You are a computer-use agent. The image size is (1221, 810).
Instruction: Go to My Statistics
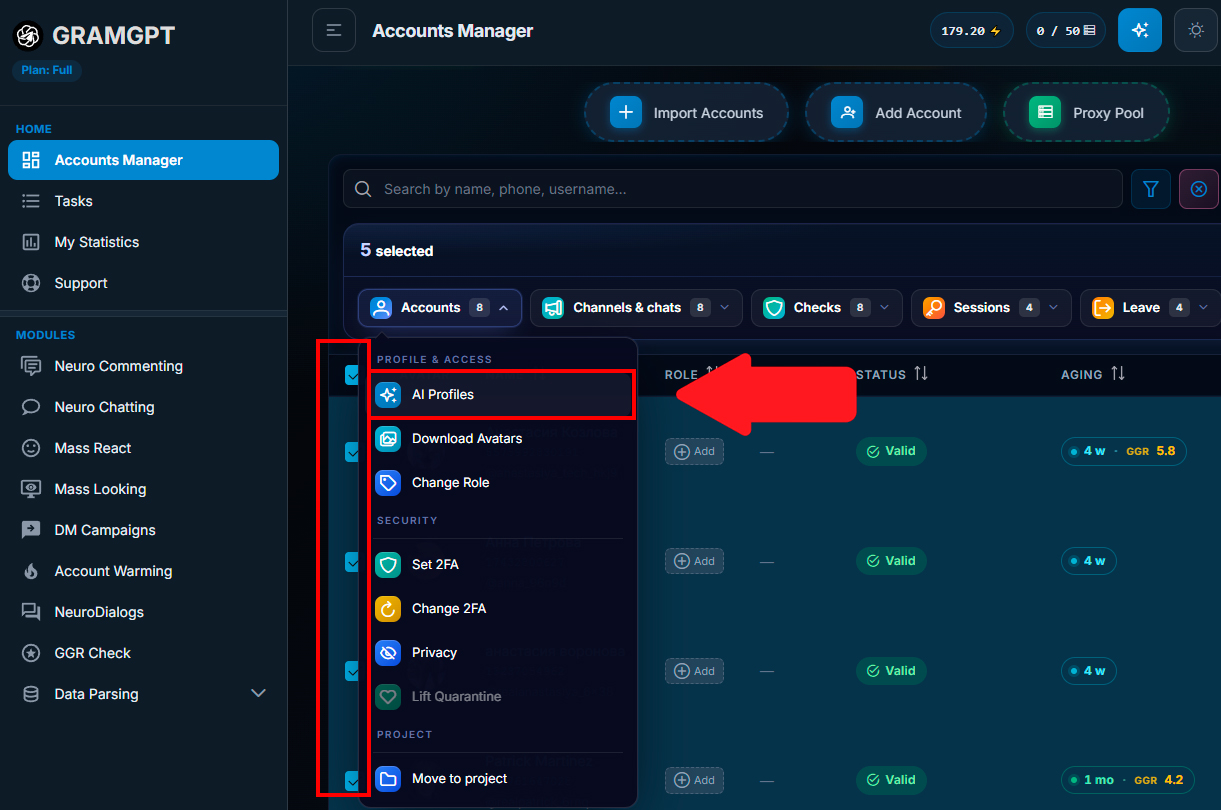click(143, 242)
